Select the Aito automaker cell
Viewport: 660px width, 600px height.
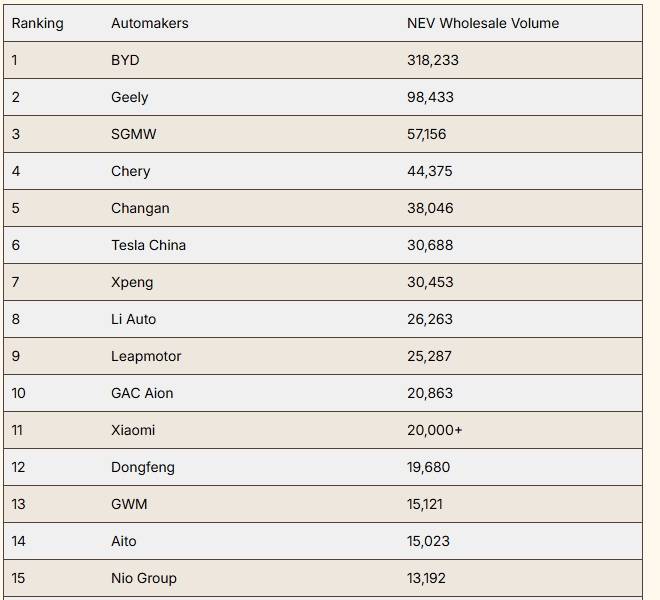[124, 541]
